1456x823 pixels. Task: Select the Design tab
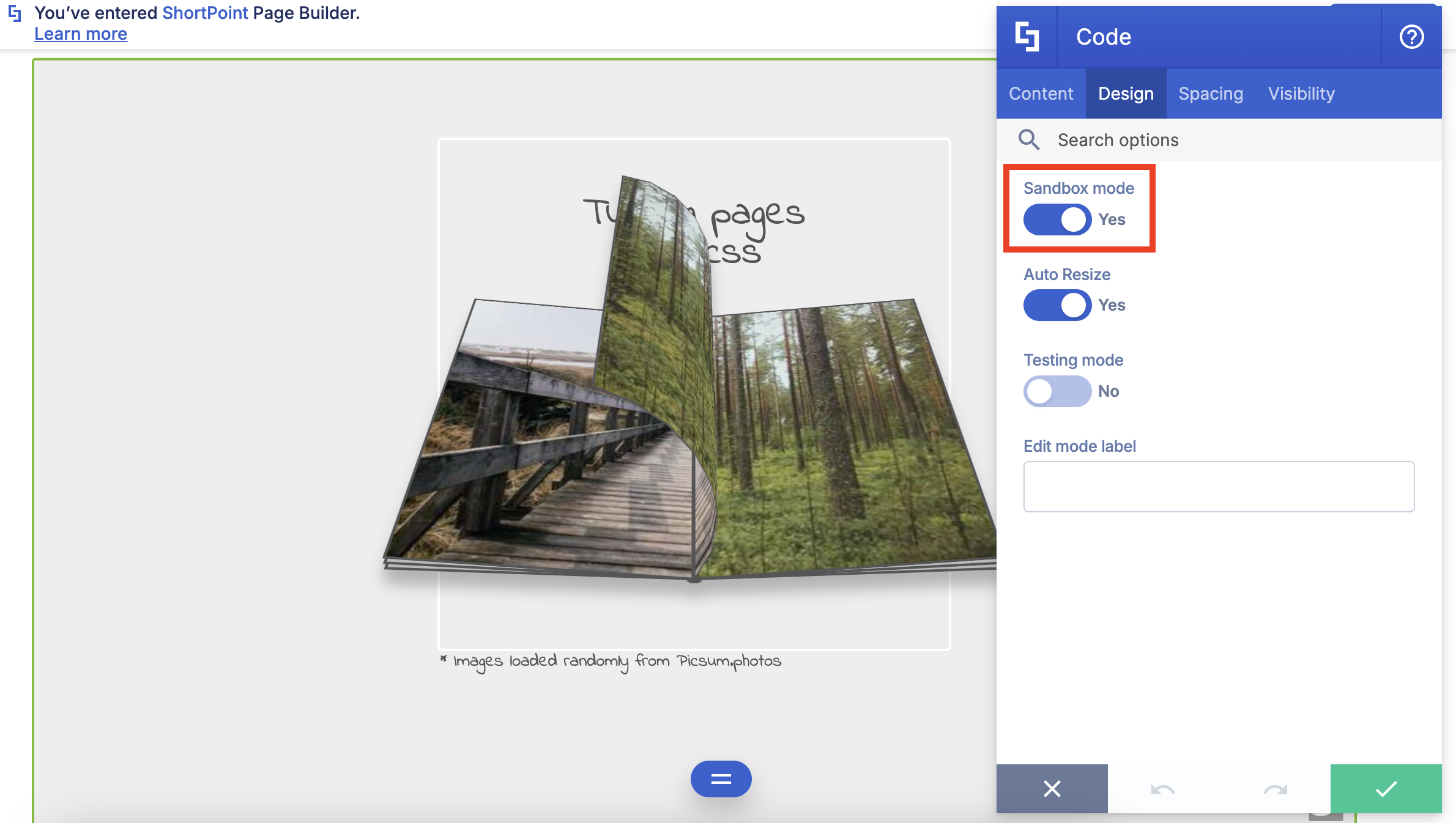click(1126, 94)
